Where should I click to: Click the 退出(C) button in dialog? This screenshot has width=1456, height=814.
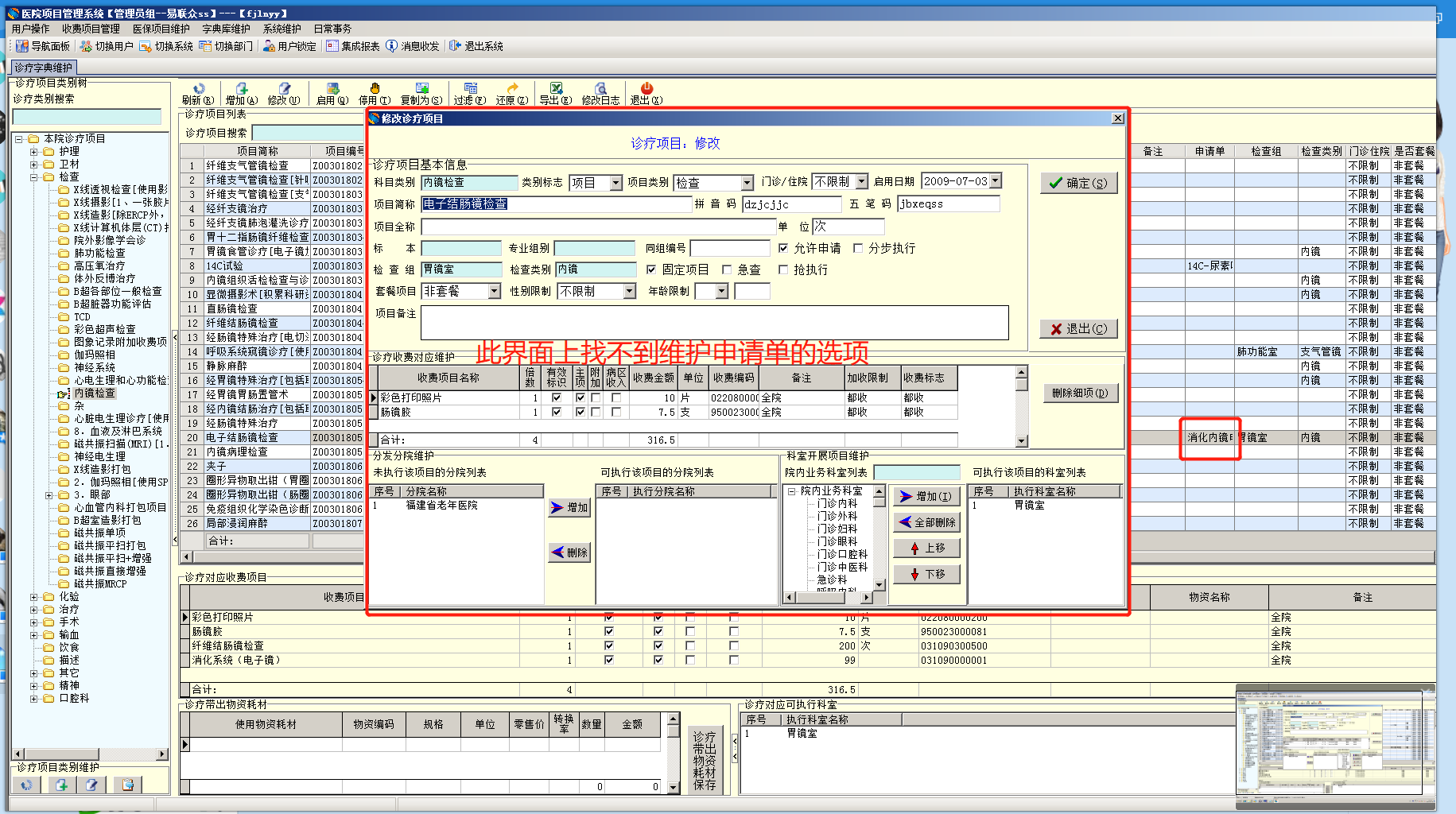[1078, 328]
